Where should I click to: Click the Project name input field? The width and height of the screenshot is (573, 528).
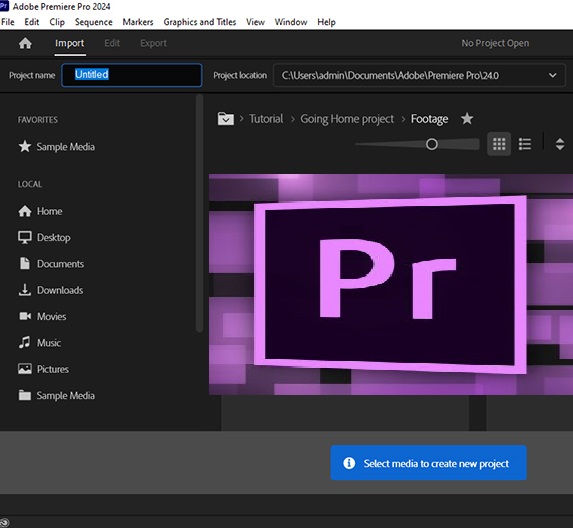132,75
